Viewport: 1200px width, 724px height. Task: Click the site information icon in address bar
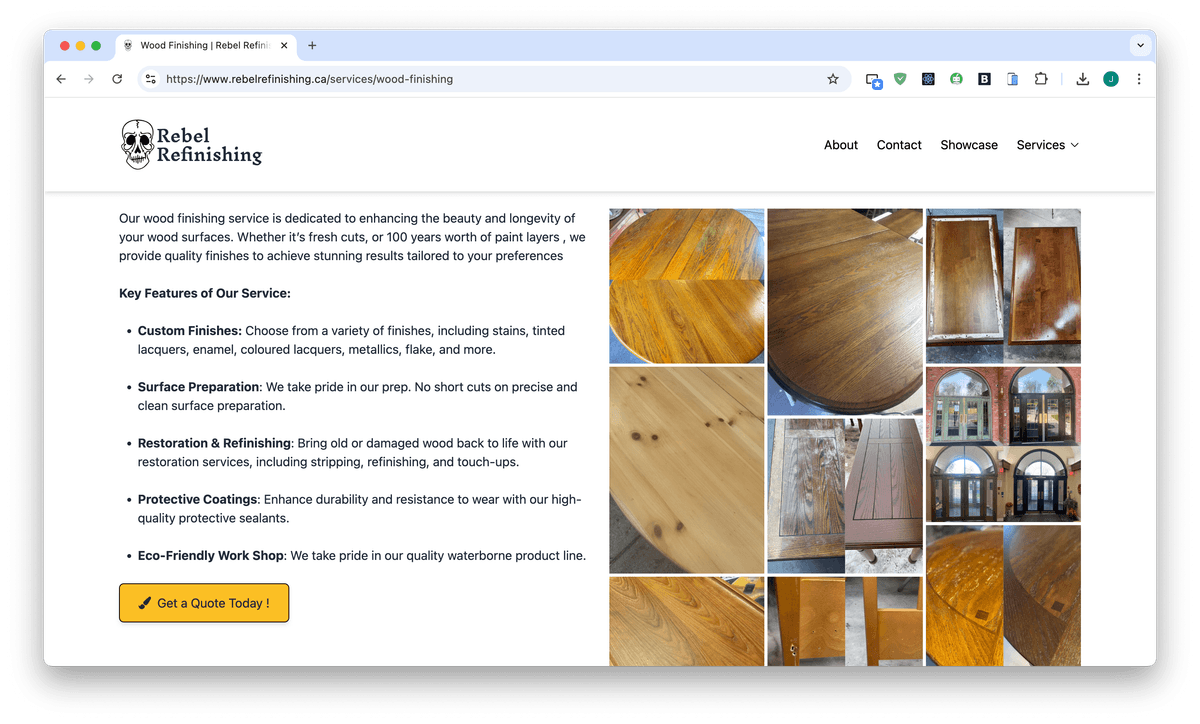[x=150, y=78]
